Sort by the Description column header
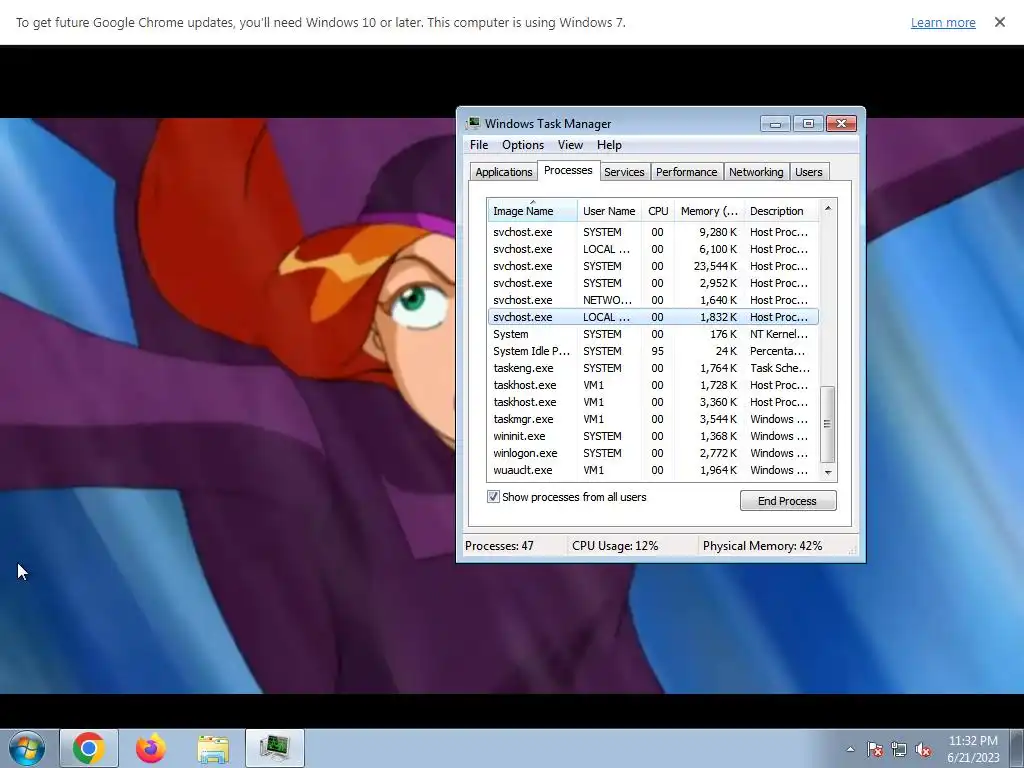The image size is (1024, 768). [780, 211]
